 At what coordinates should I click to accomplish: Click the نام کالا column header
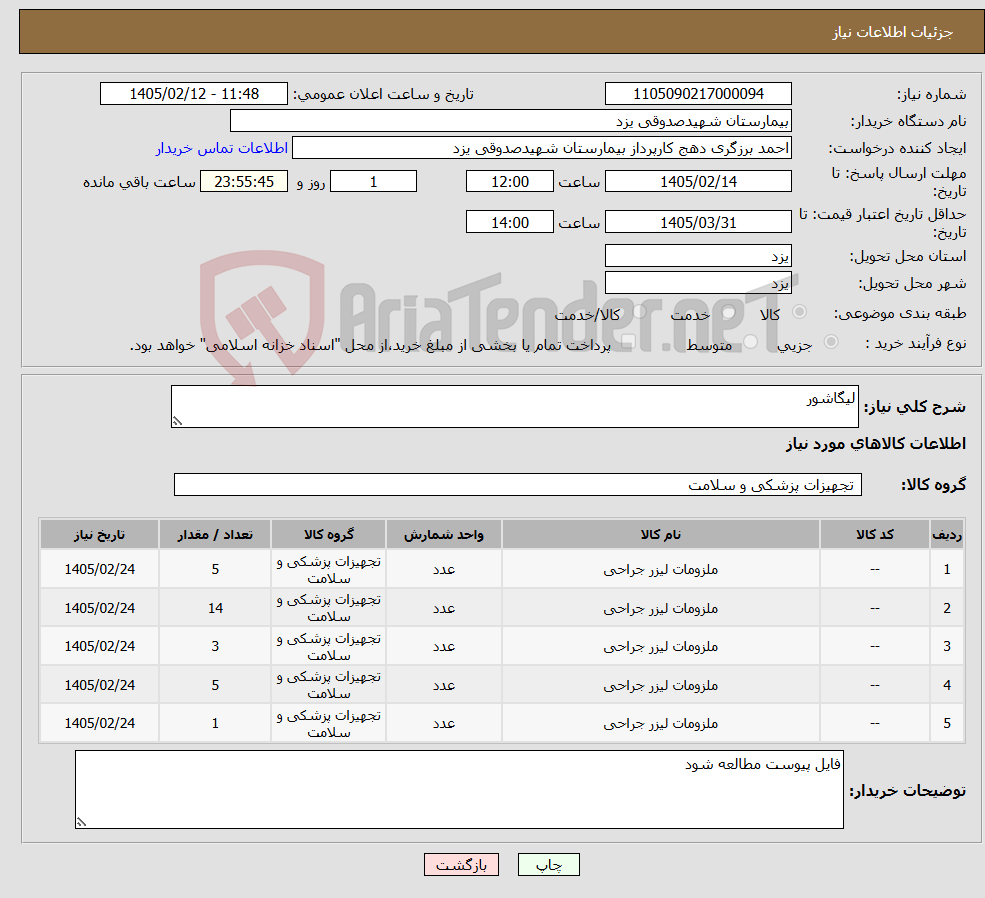660,534
